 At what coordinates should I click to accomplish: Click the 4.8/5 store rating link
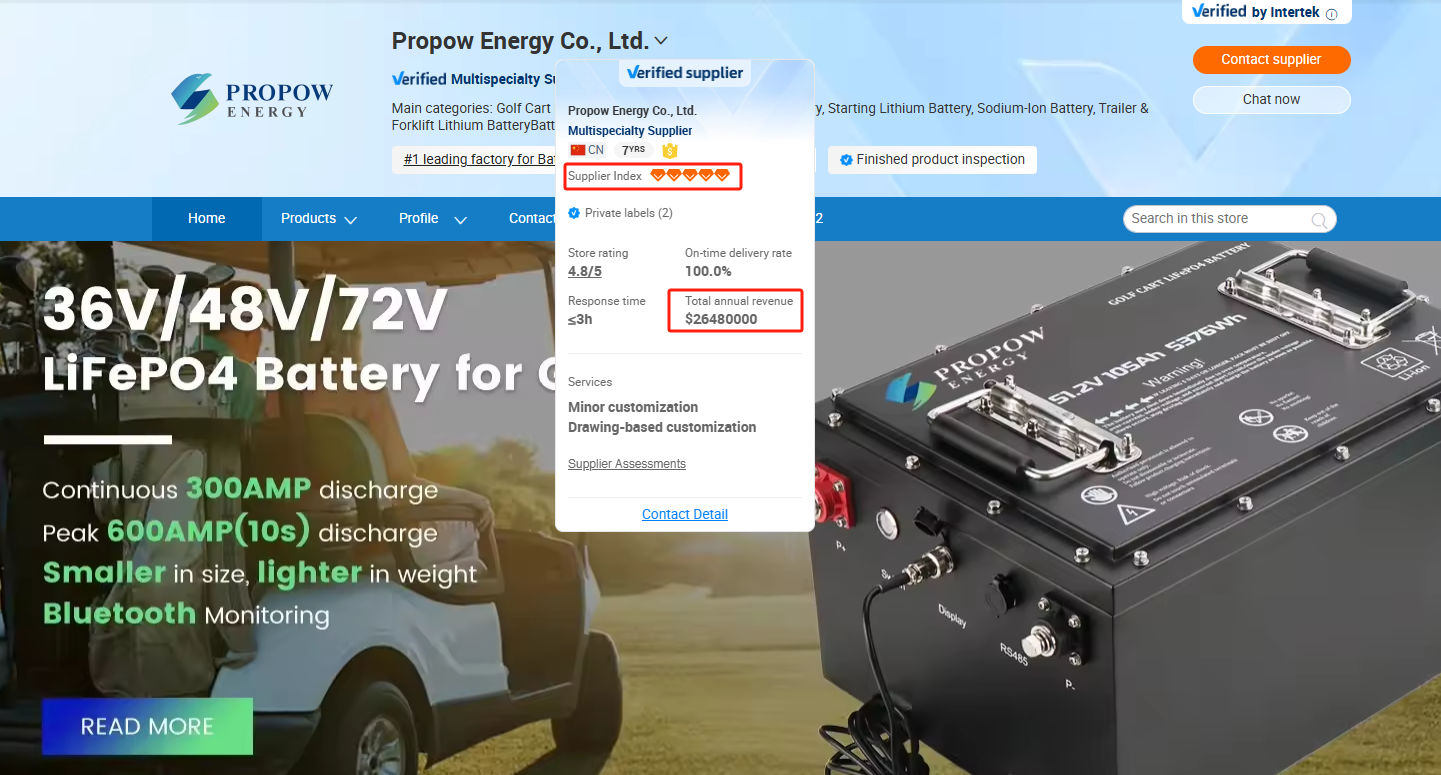point(585,271)
